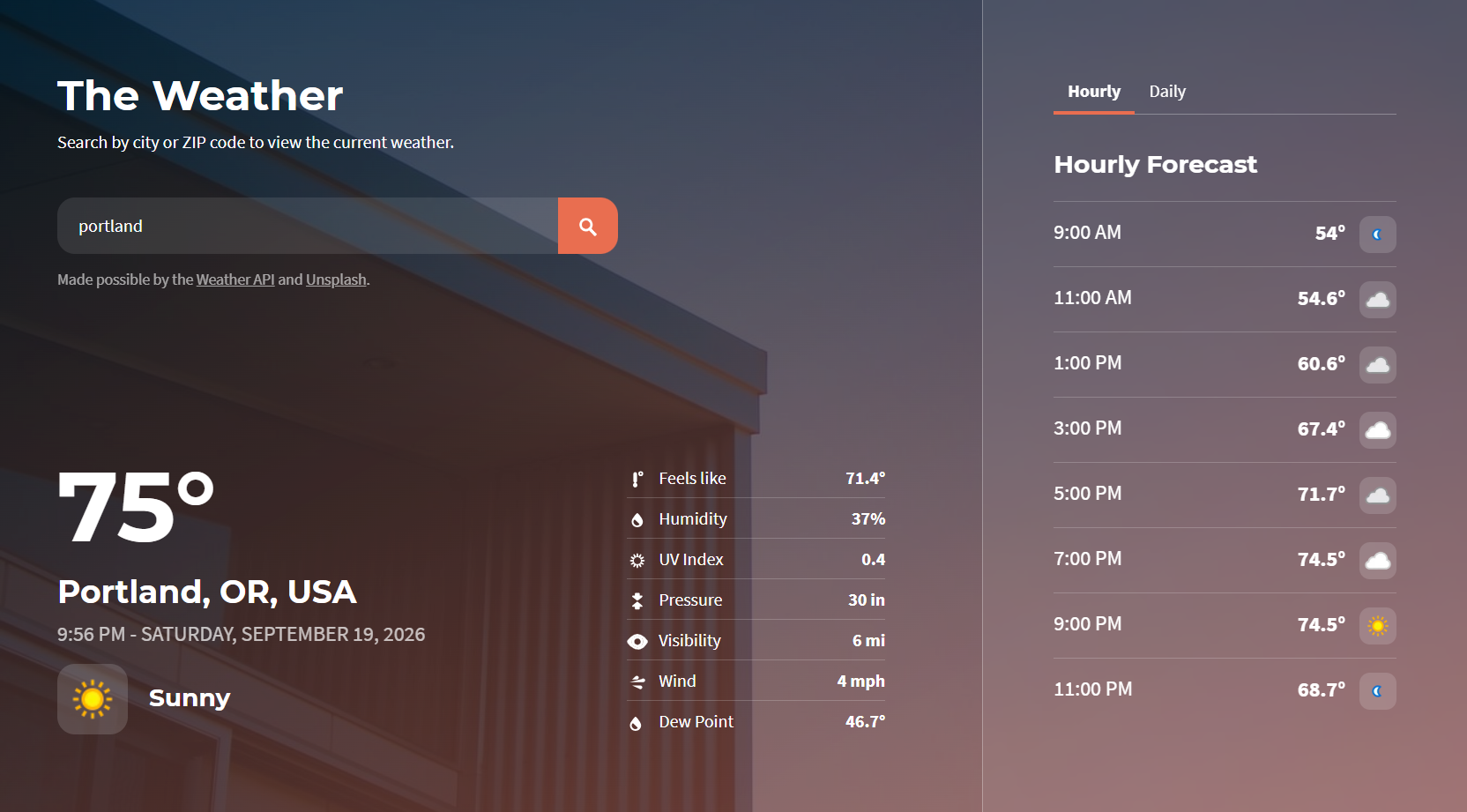1467x812 pixels.
Task: Click the Wind icon
Action: click(x=637, y=682)
